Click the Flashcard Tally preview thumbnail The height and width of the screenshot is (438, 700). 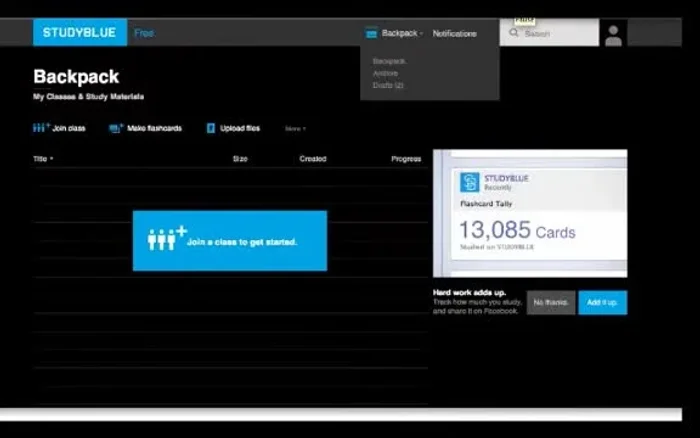(x=530, y=213)
